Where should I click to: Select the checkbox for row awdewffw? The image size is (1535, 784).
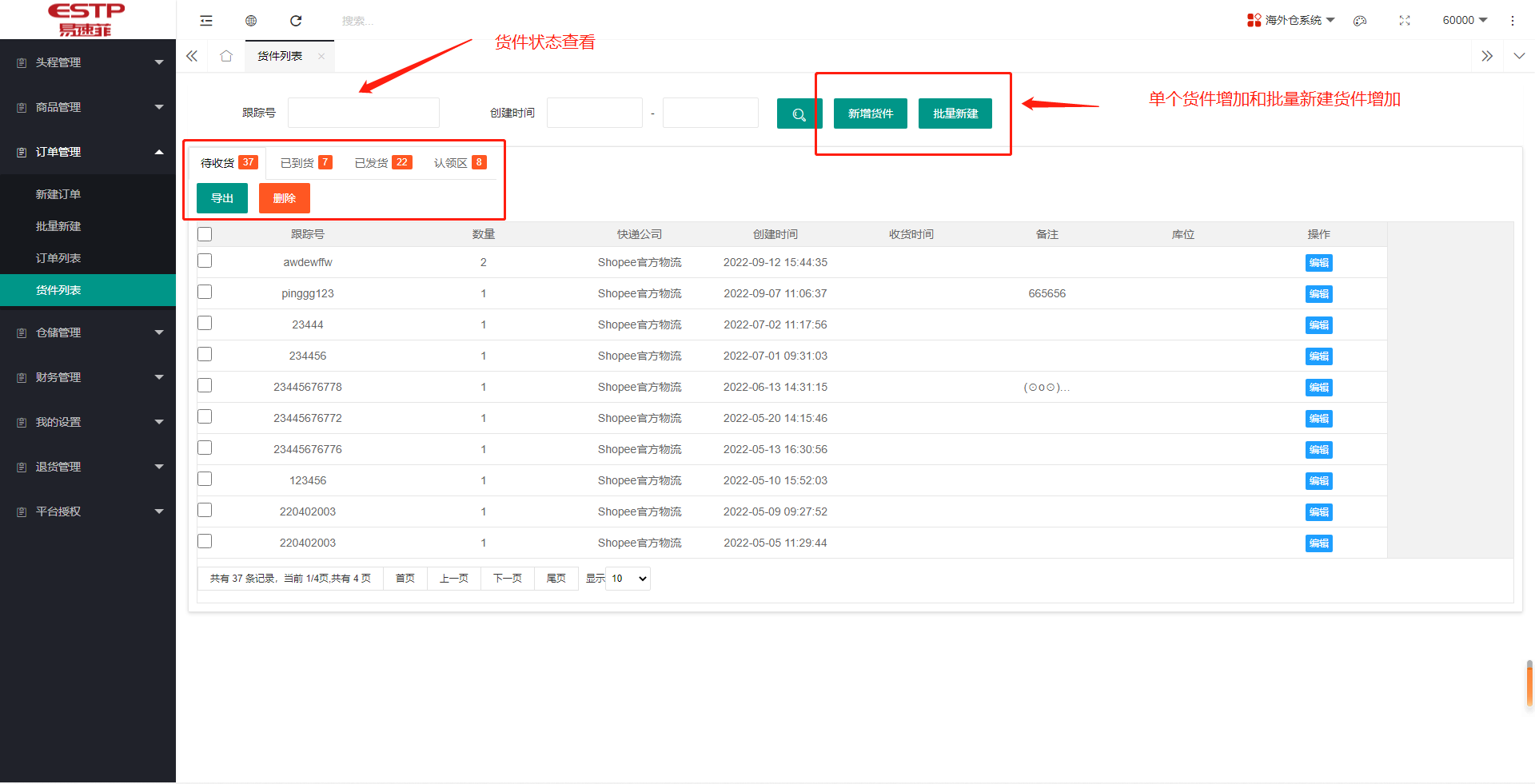(205, 261)
